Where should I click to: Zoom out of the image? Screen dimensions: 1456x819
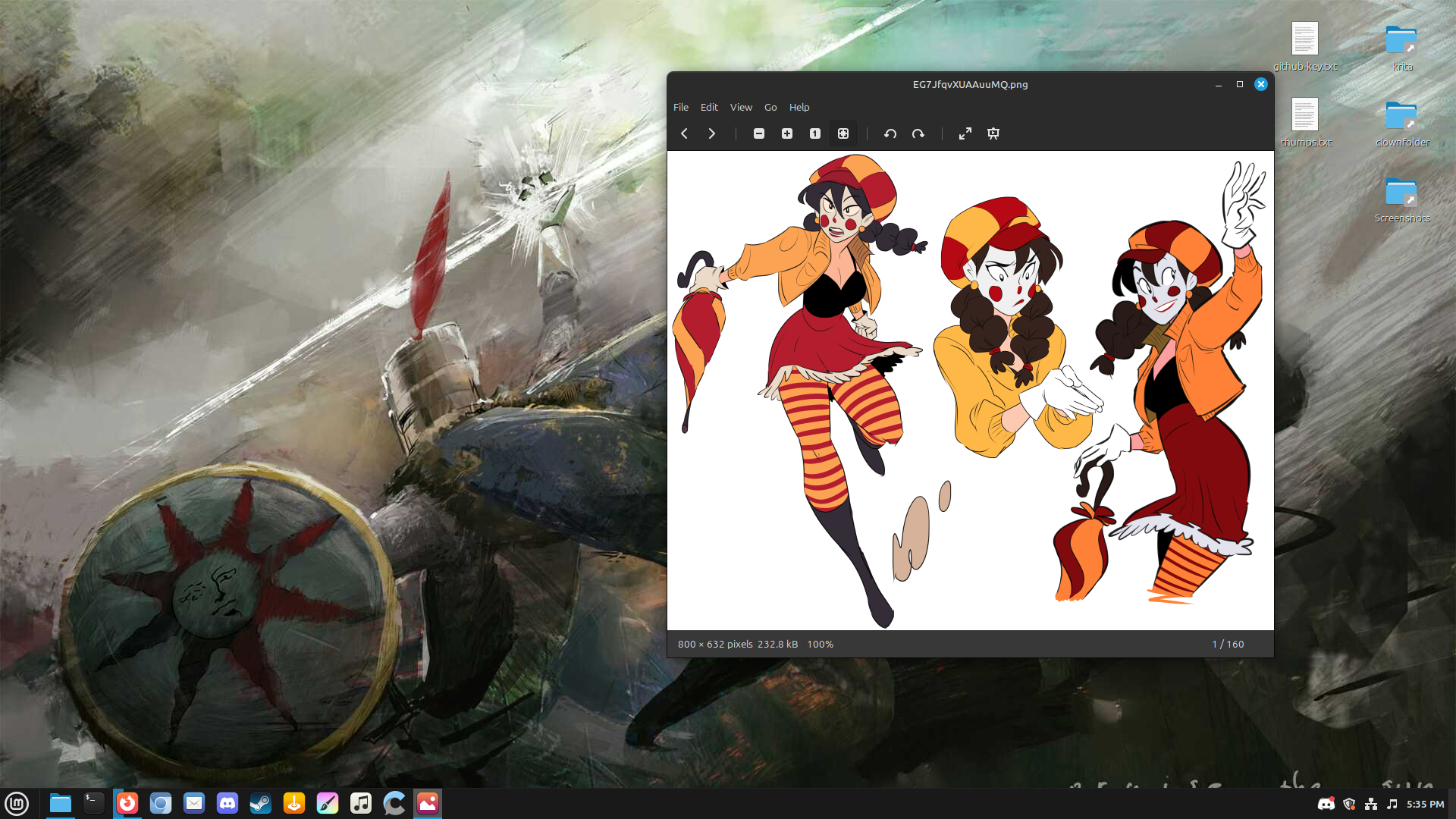[x=759, y=133]
